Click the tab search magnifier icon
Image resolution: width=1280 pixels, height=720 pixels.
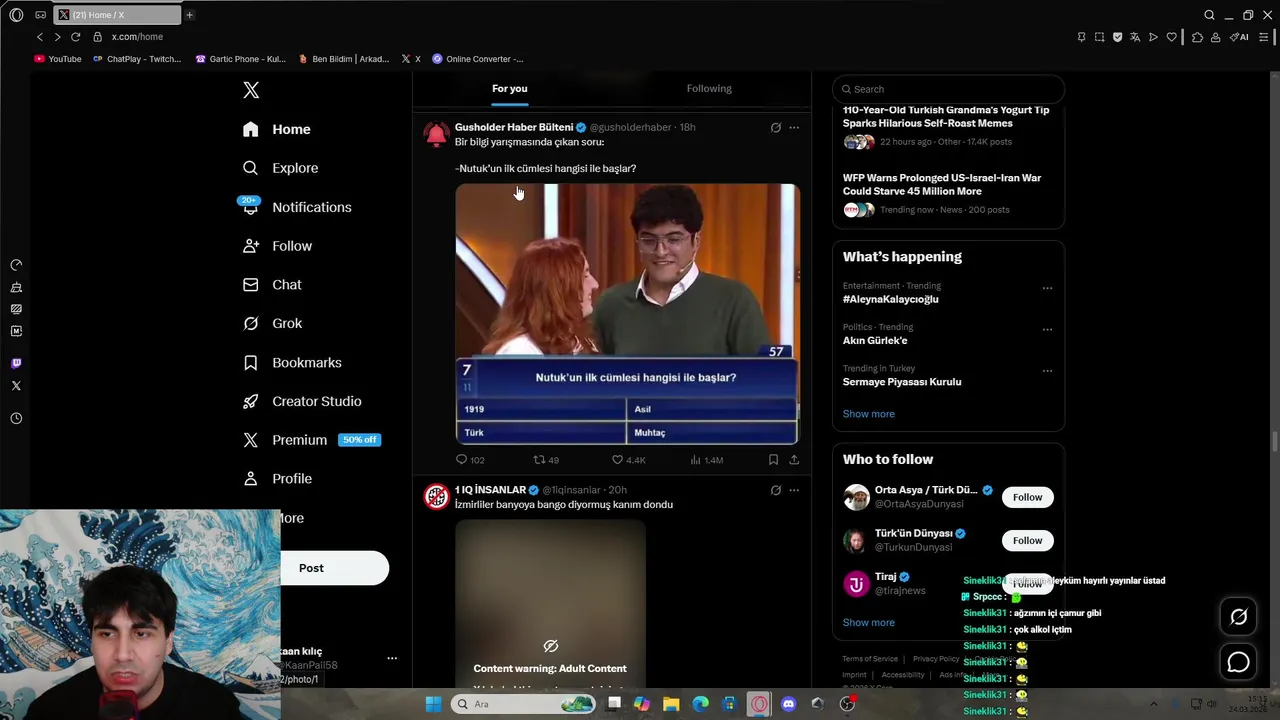[1209, 15]
